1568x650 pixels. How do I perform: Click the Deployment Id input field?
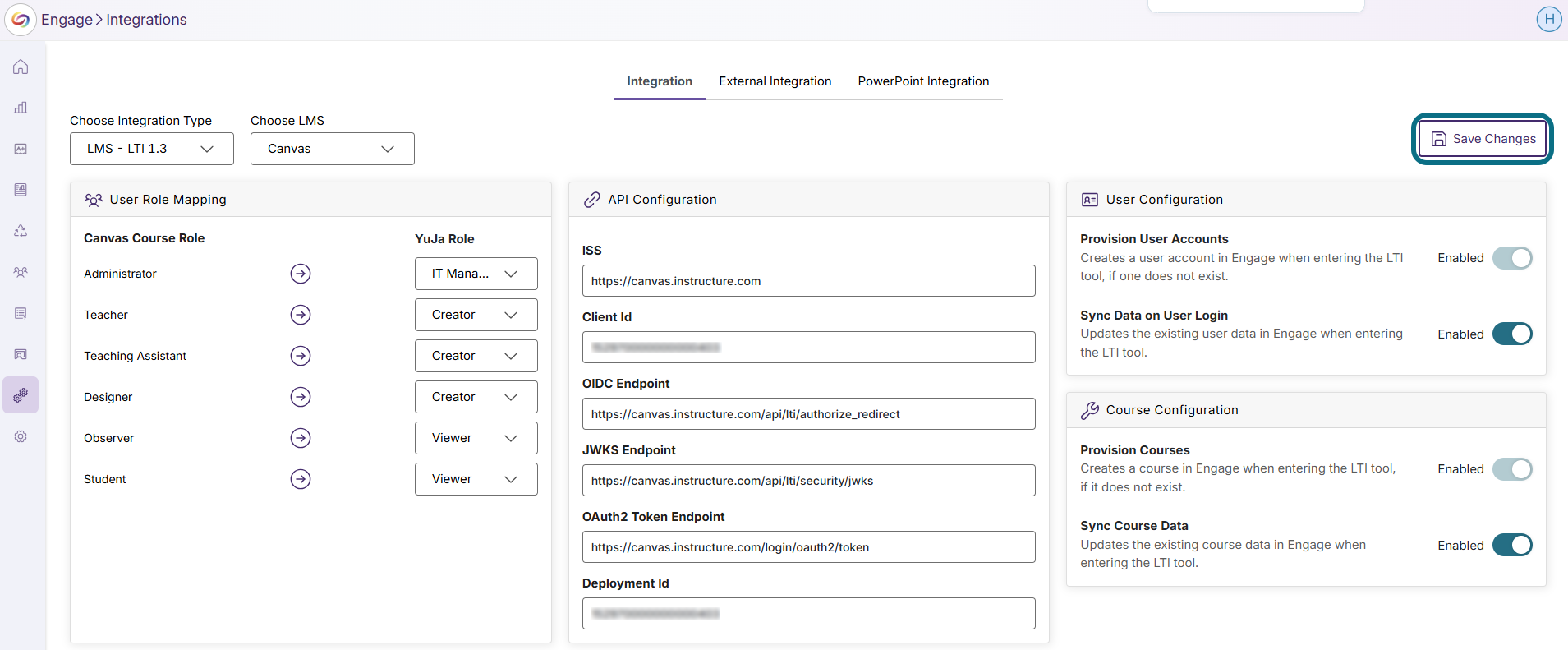click(809, 614)
